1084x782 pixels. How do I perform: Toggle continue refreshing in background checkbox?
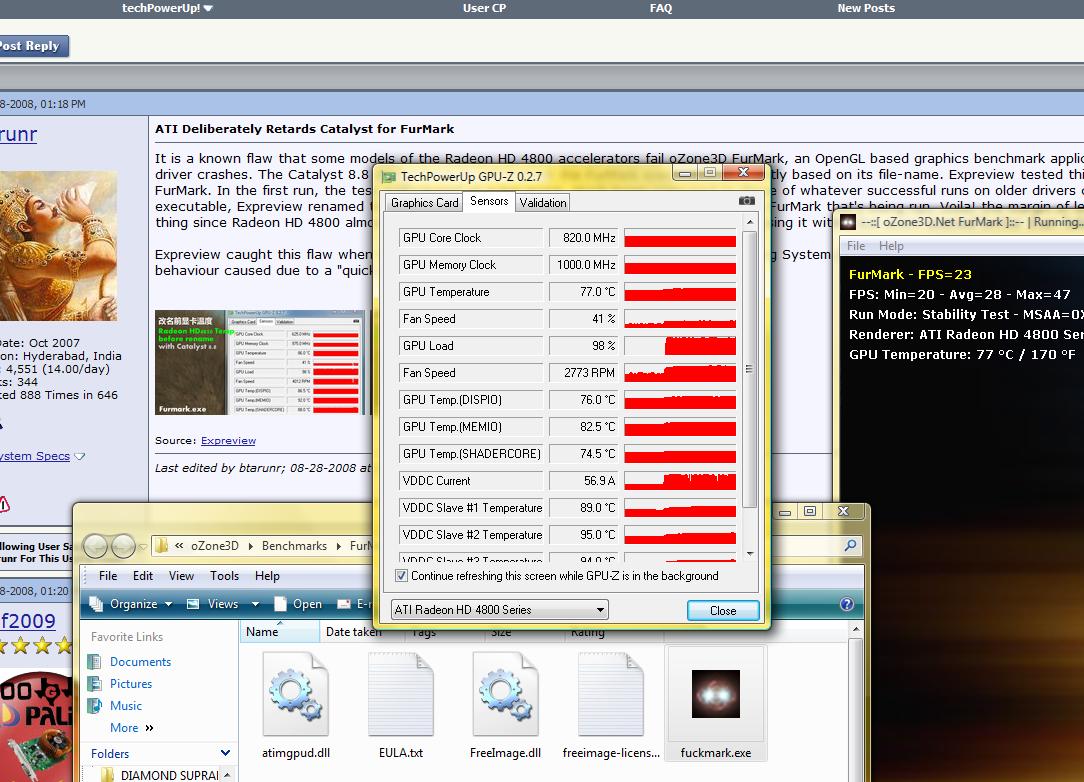pyautogui.click(x=401, y=576)
